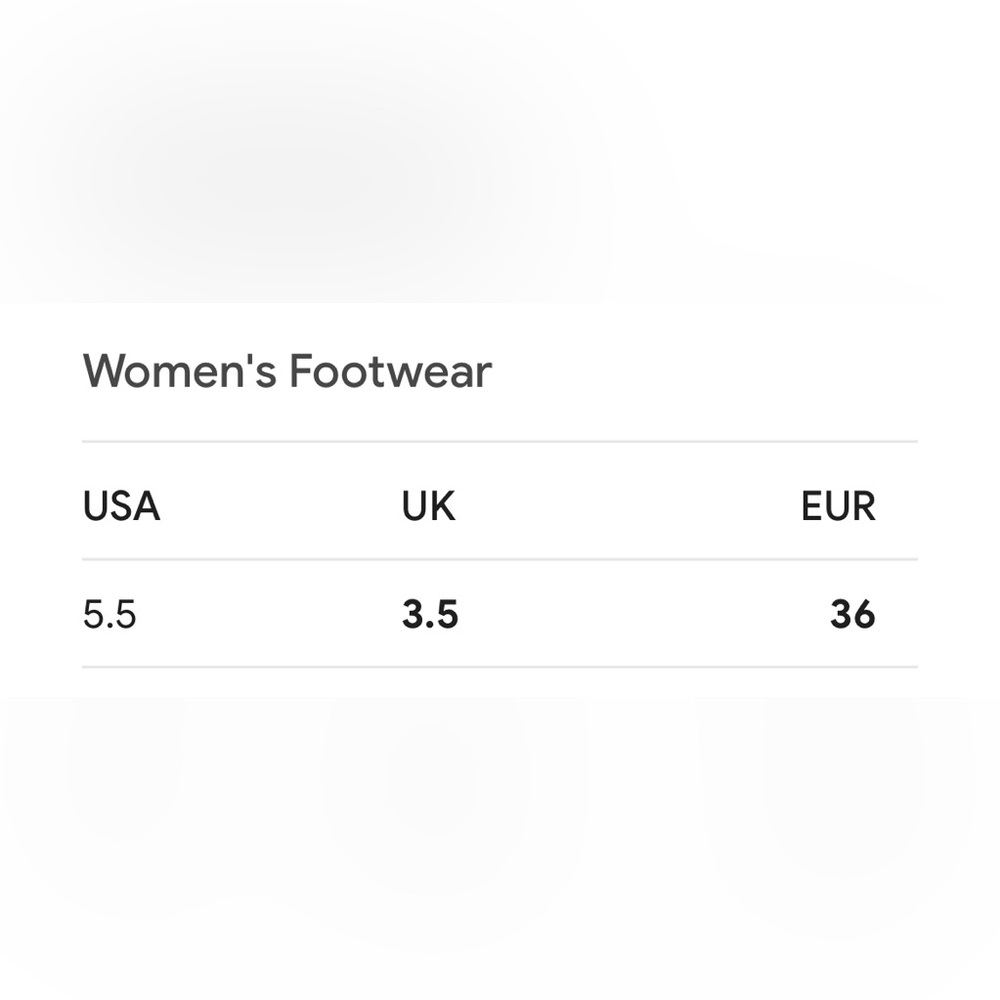The width and height of the screenshot is (1000, 1000).
Task: Click the empty space between USA and UK
Action: pyautogui.click(x=281, y=506)
